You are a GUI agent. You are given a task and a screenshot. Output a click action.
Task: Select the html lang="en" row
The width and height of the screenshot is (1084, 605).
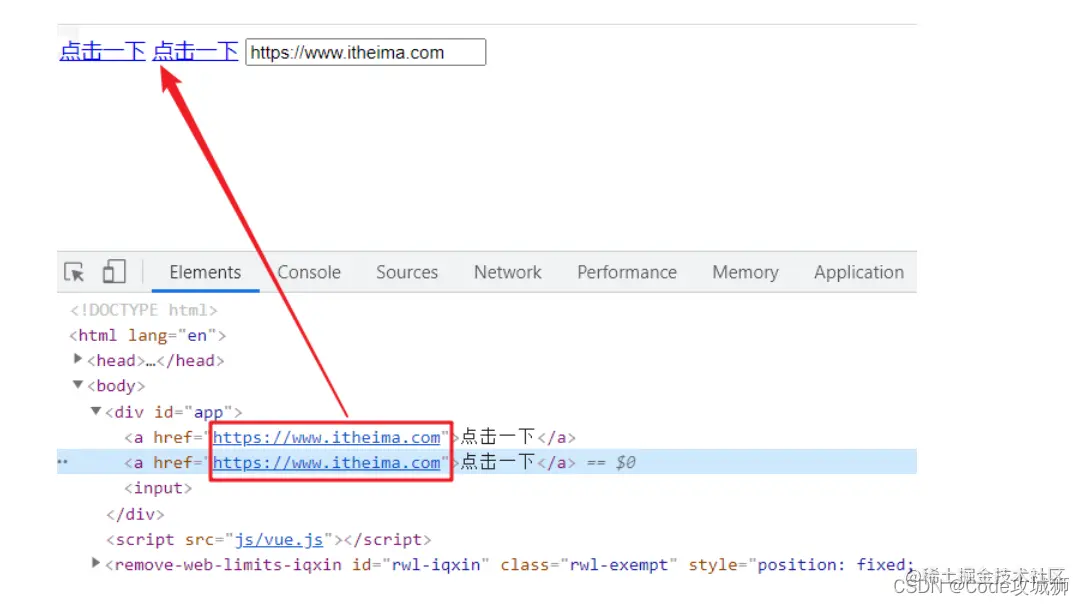(x=147, y=335)
